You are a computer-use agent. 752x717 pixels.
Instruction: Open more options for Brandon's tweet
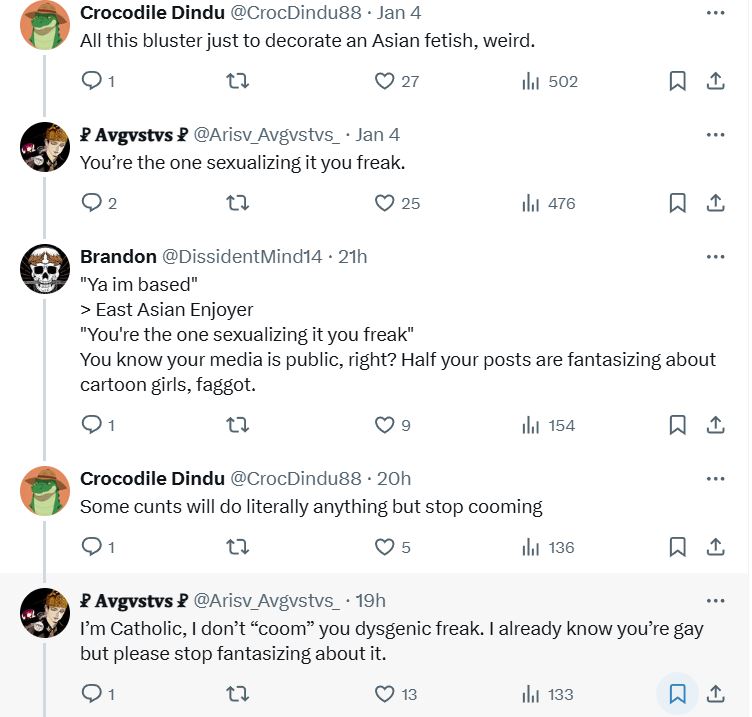coord(715,257)
